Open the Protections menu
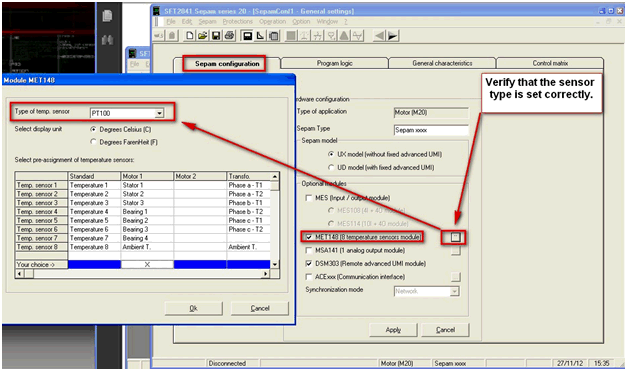Screen dimensions: 627x371 [x=238, y=22]
